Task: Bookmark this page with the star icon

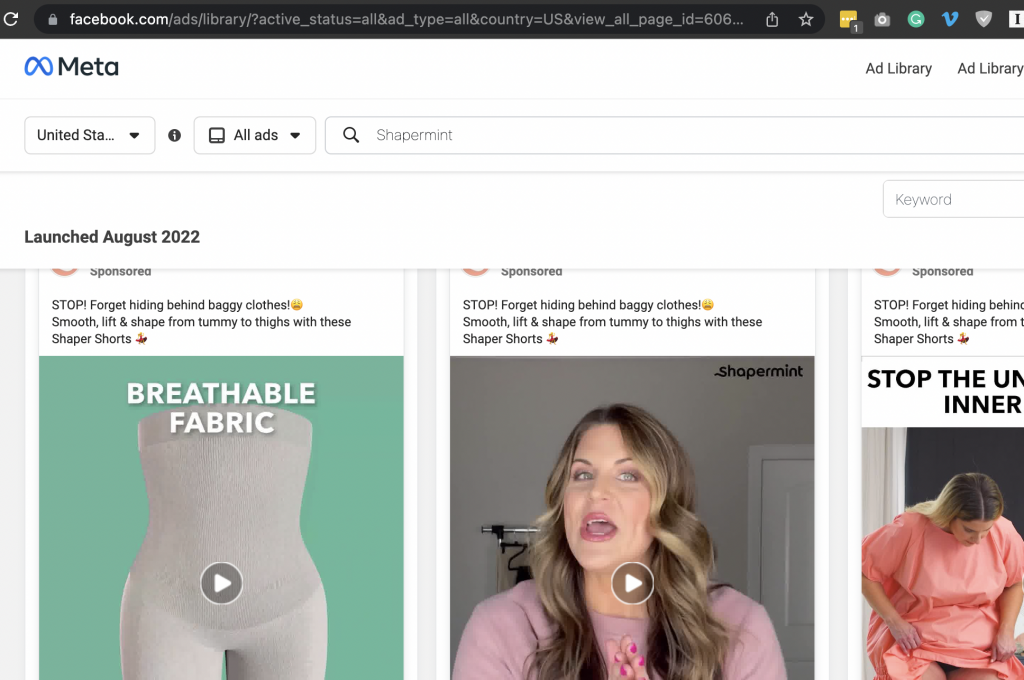Action: click(806, 20)
